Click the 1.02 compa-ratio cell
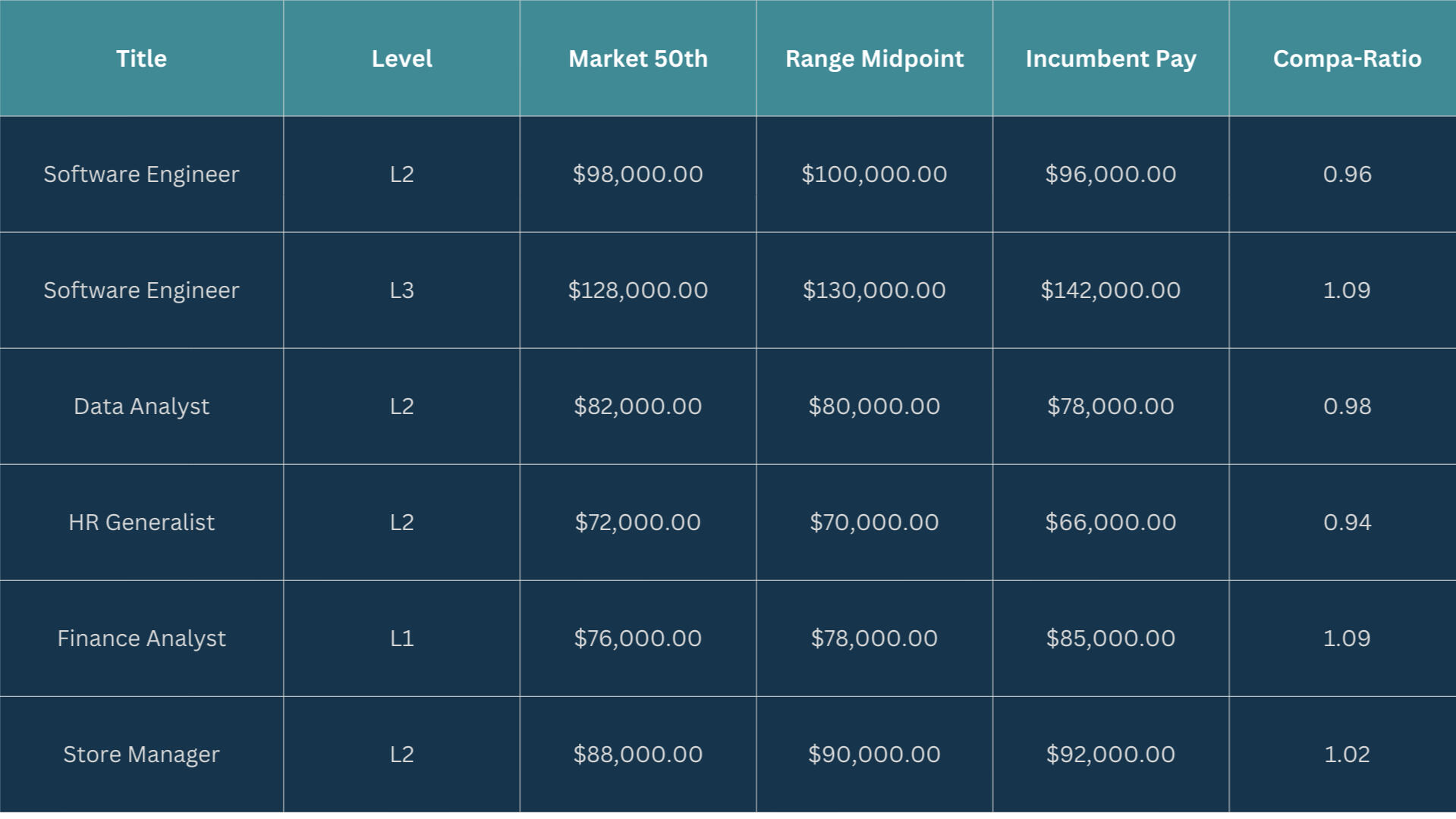This screenshot has width=1456, height=819. coord(1347,755)
